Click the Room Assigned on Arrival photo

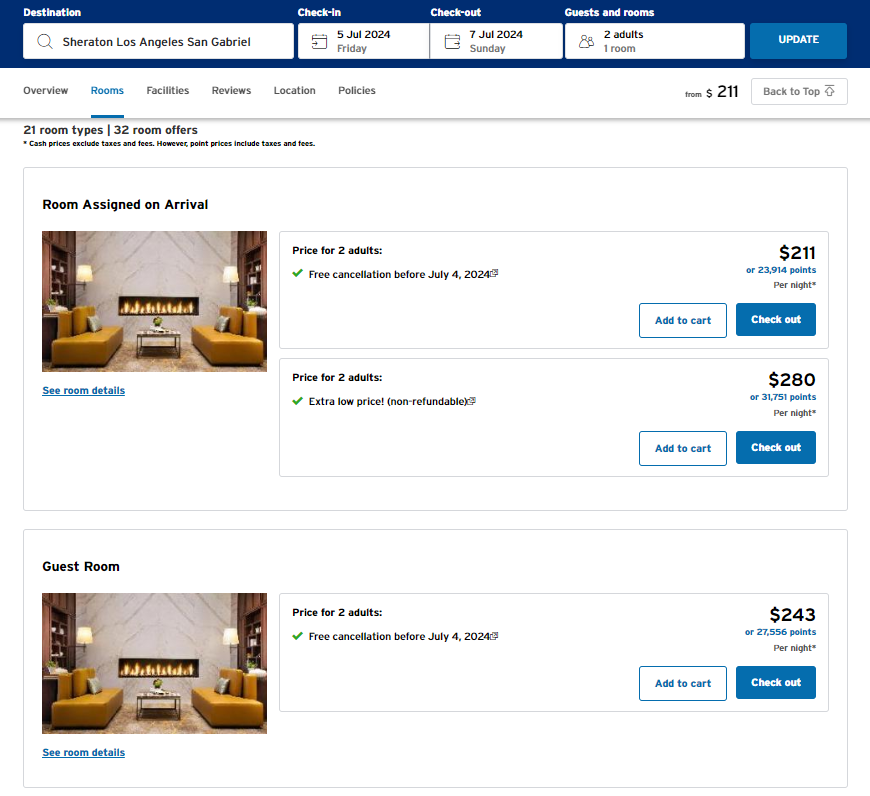[x=154, y=301]
